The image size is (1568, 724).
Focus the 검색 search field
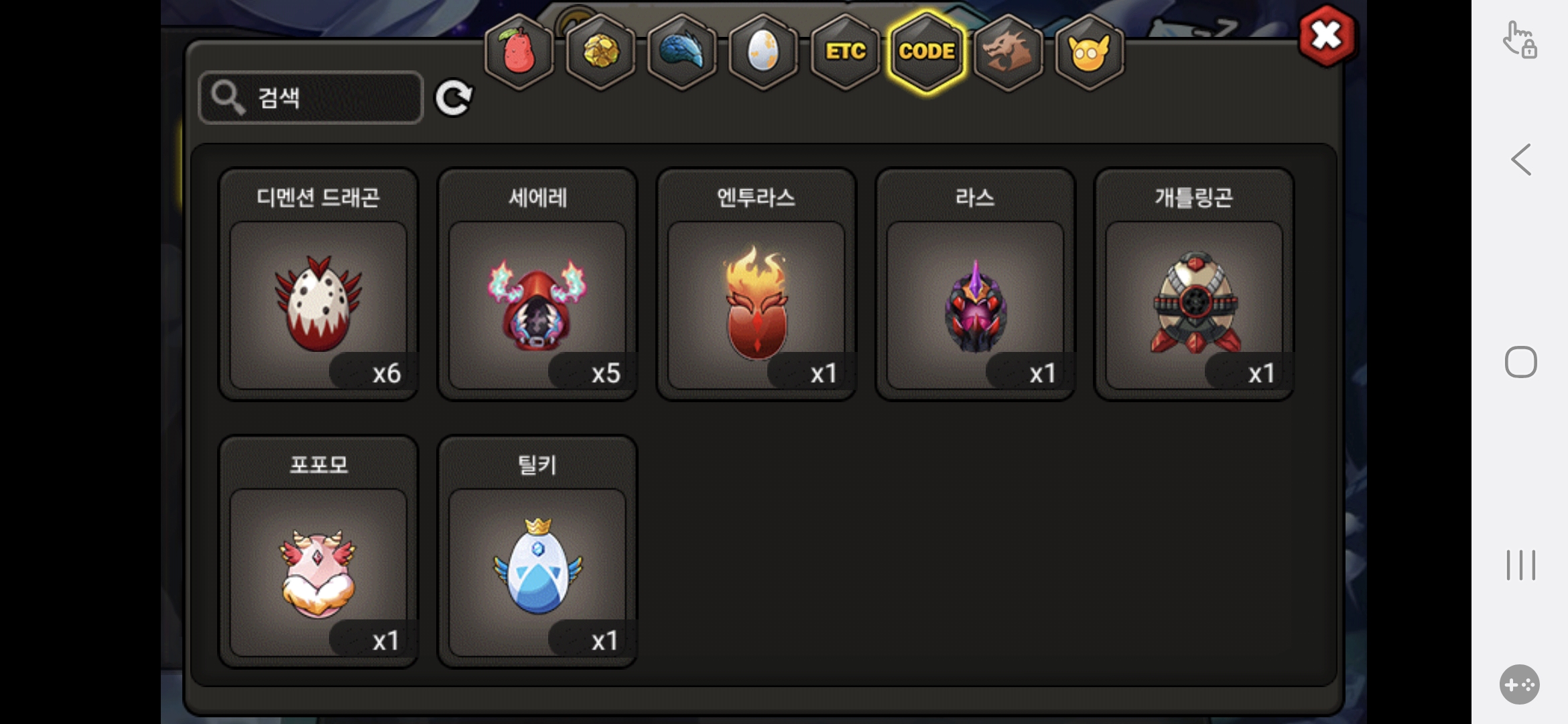click(x=311, y=98)
